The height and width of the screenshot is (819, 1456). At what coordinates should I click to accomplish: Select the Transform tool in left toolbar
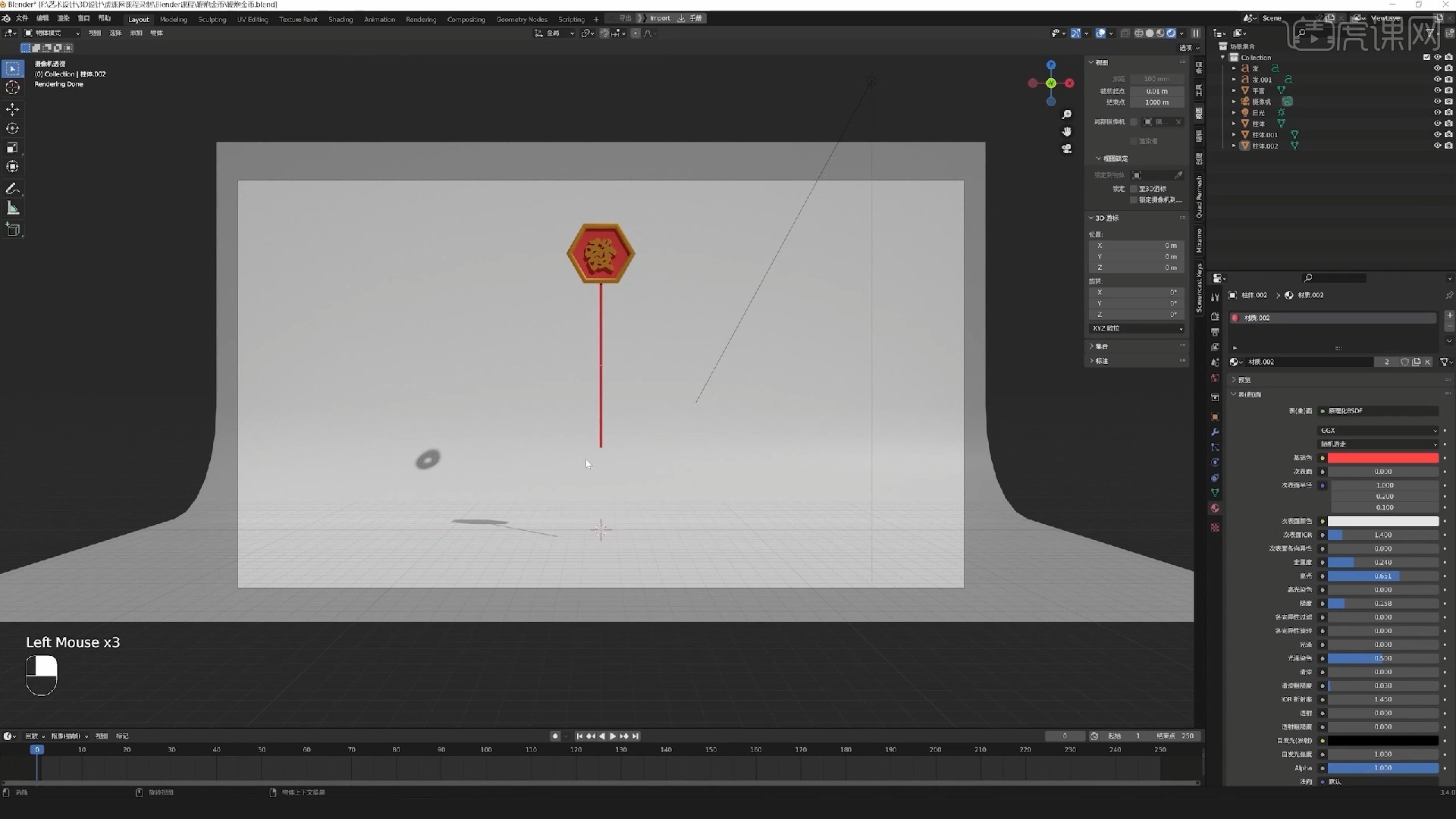[12, 167]
